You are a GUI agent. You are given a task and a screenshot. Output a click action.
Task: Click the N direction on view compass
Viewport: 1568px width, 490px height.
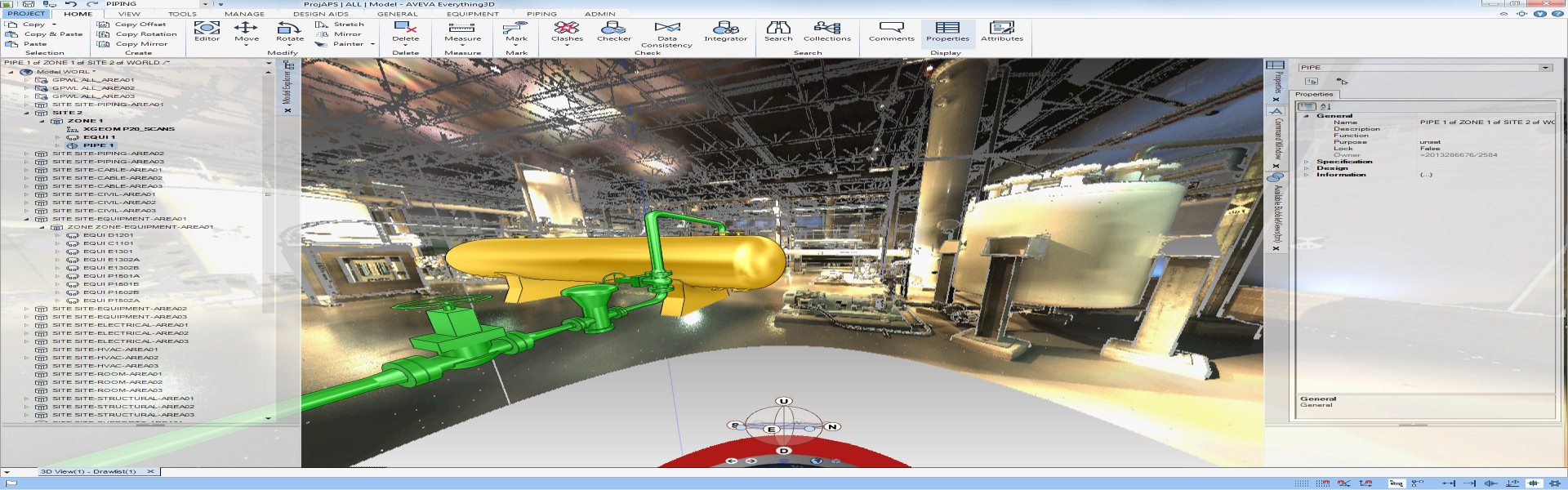point(832,426)
